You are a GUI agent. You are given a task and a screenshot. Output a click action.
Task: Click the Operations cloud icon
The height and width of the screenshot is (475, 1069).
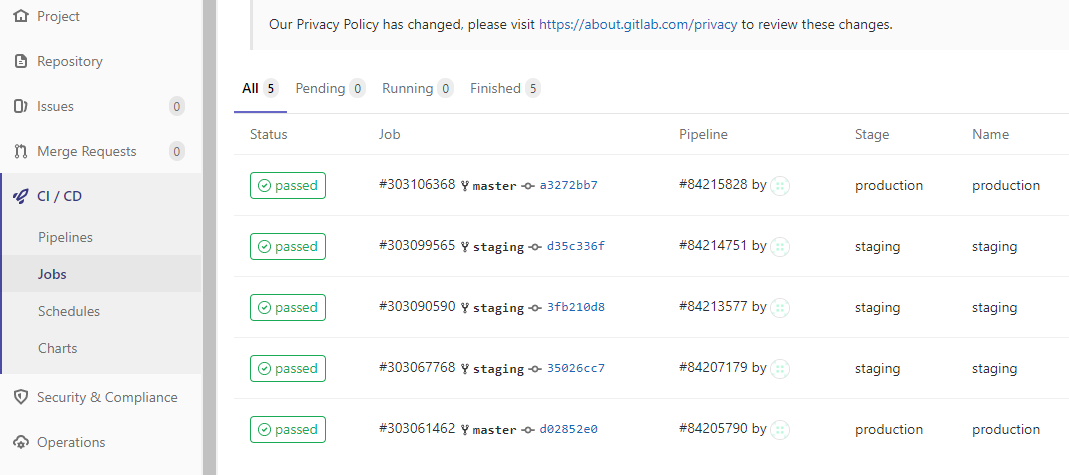21,442
